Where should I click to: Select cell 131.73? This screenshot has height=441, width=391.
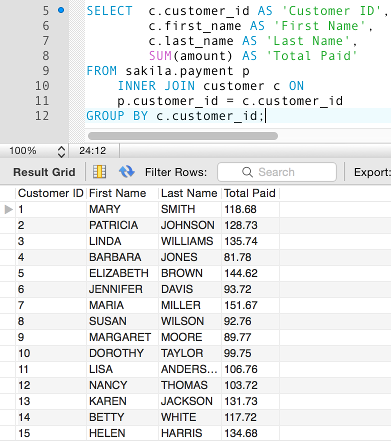pos(250,401)
